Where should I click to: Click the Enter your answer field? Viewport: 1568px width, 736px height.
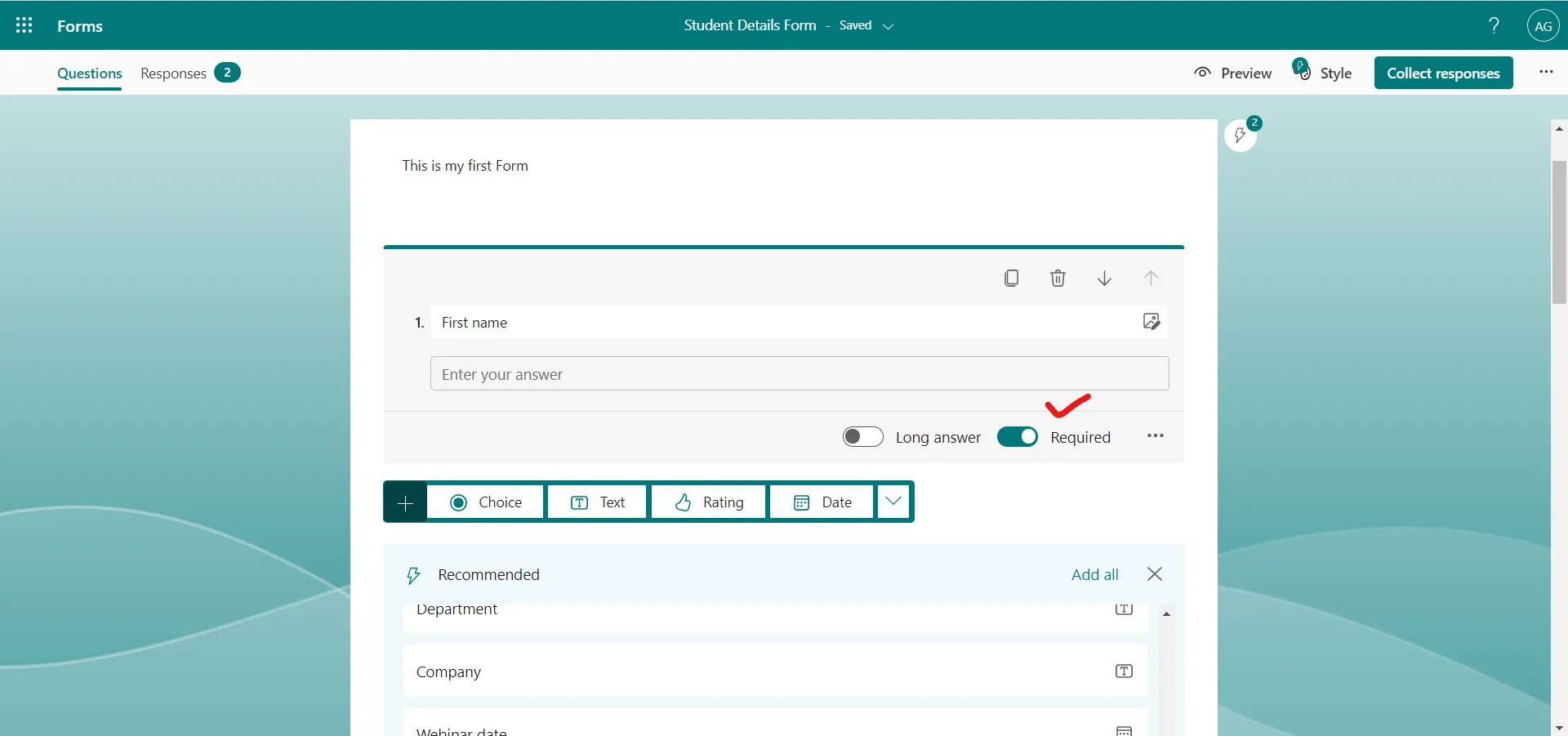click(x=799, y=373)
